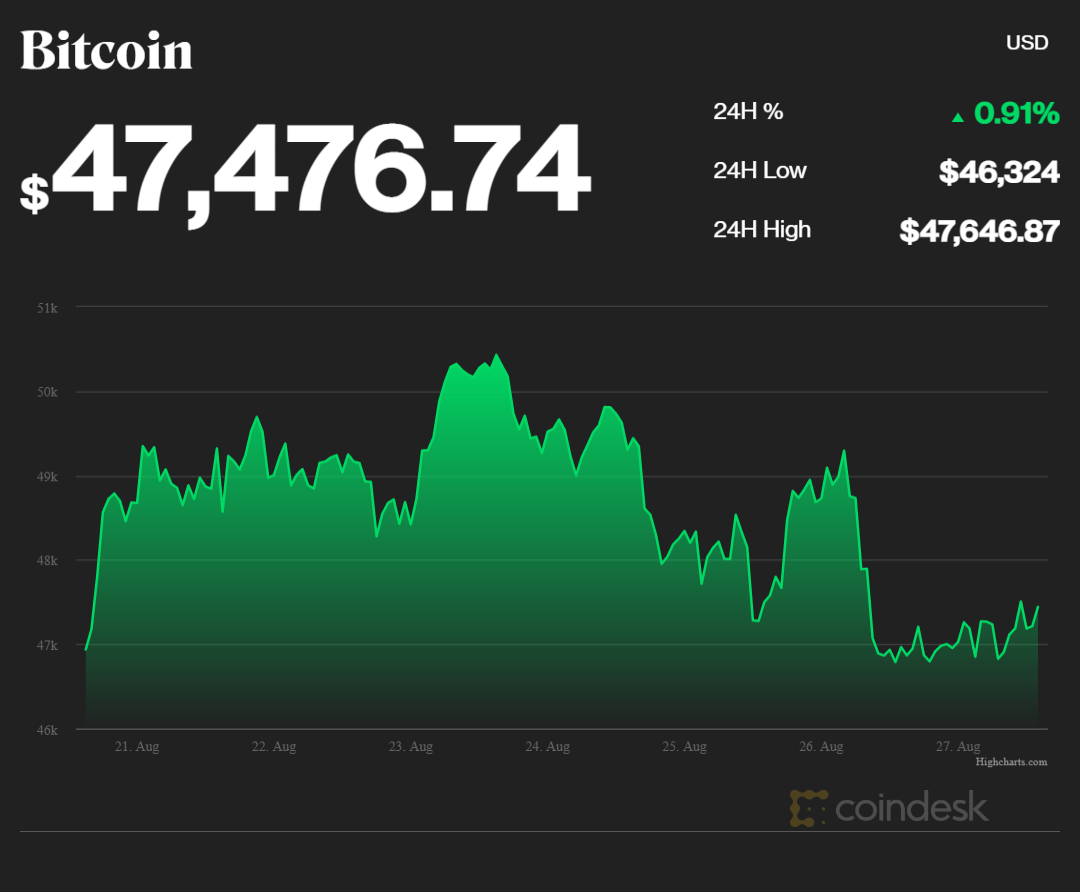Click the 51k y-axis label
Screen dimensions: 1080x892
click(48, 308)
